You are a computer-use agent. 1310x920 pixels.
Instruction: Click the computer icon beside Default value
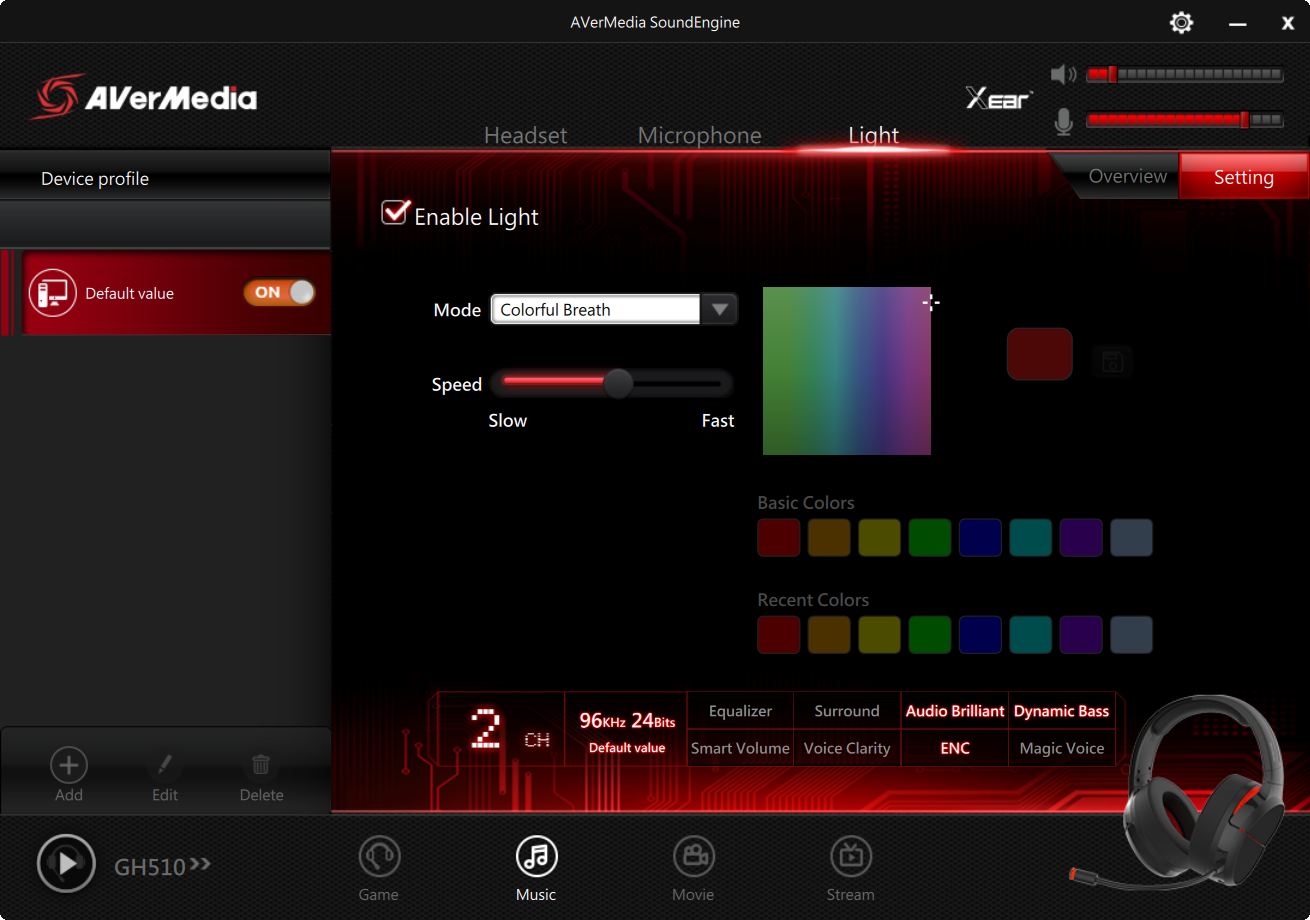click(x=53, y=293)
